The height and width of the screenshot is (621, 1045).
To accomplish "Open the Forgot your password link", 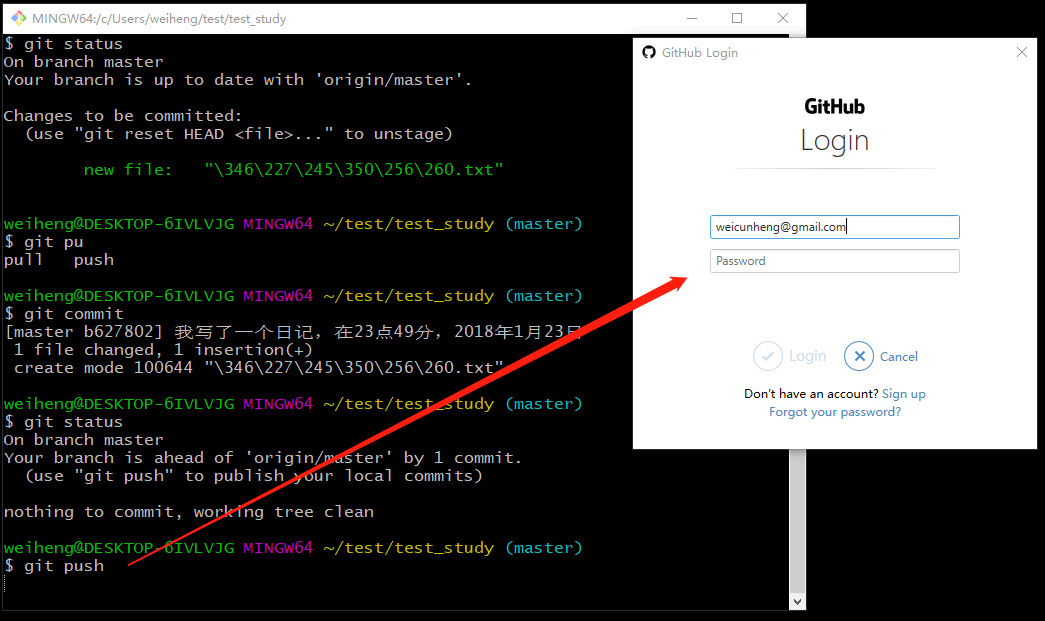I will tap(834, 412).
